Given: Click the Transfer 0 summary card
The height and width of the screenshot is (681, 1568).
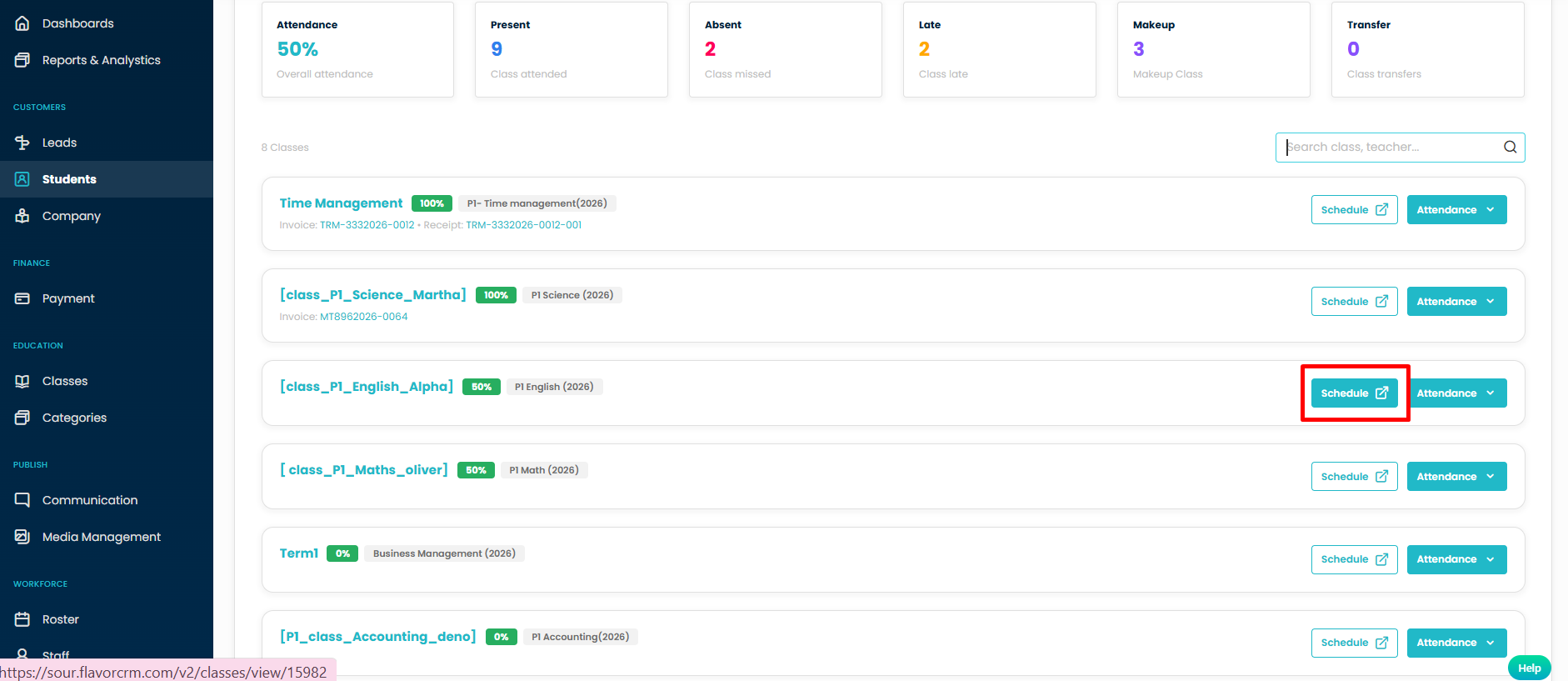Looking at the screenshot, I should [x=1428, y=49].
